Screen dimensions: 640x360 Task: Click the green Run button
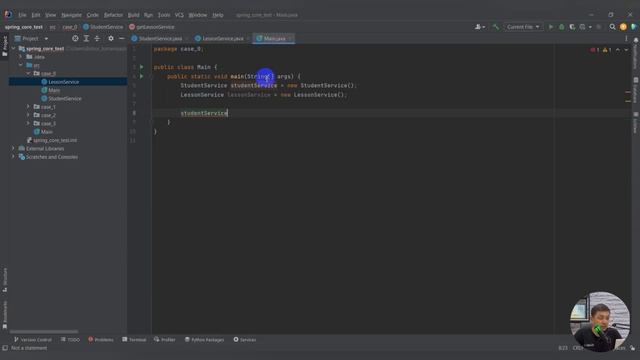coord(551,27)
